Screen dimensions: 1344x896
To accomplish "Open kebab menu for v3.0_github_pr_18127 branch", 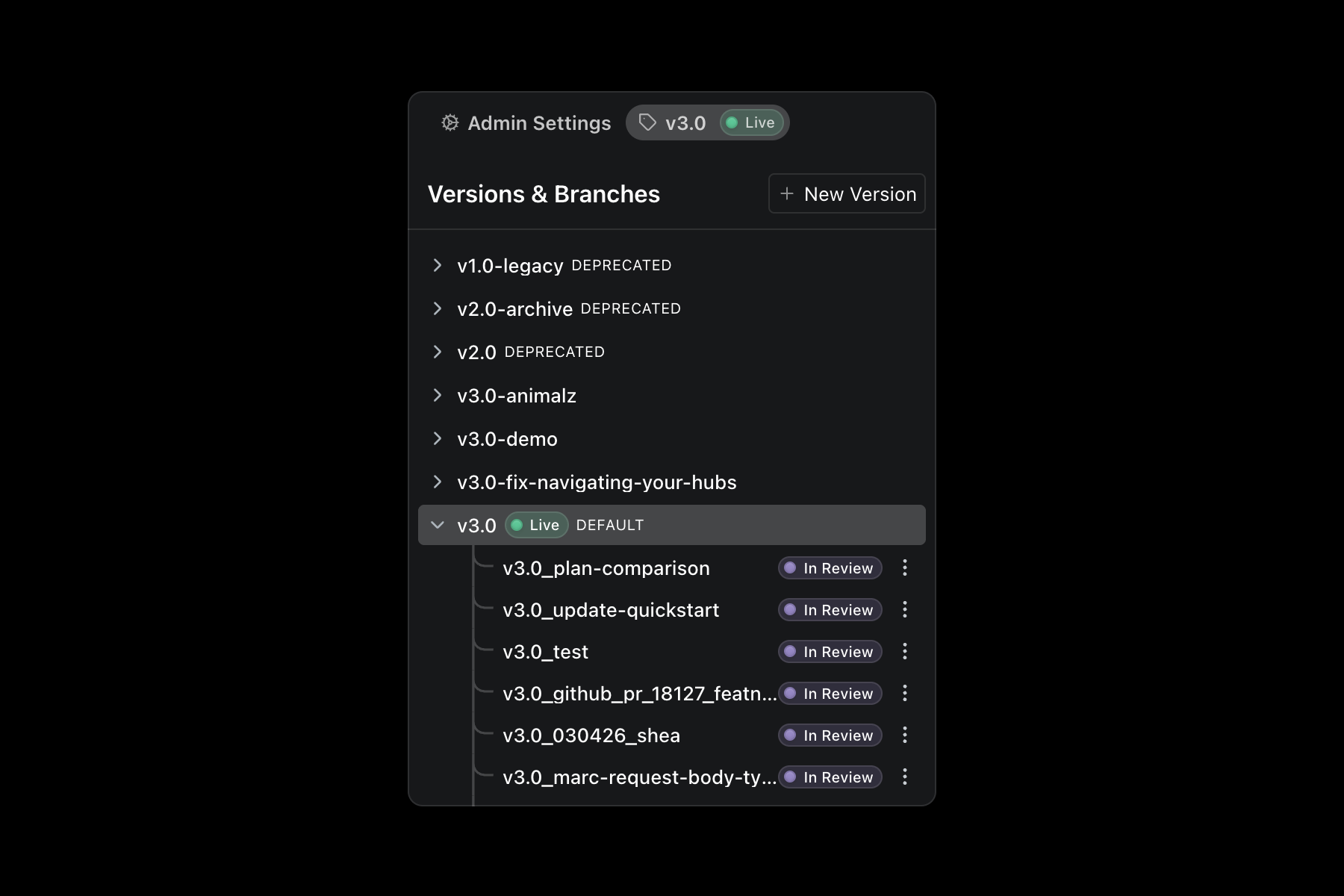I will [905, 694].
